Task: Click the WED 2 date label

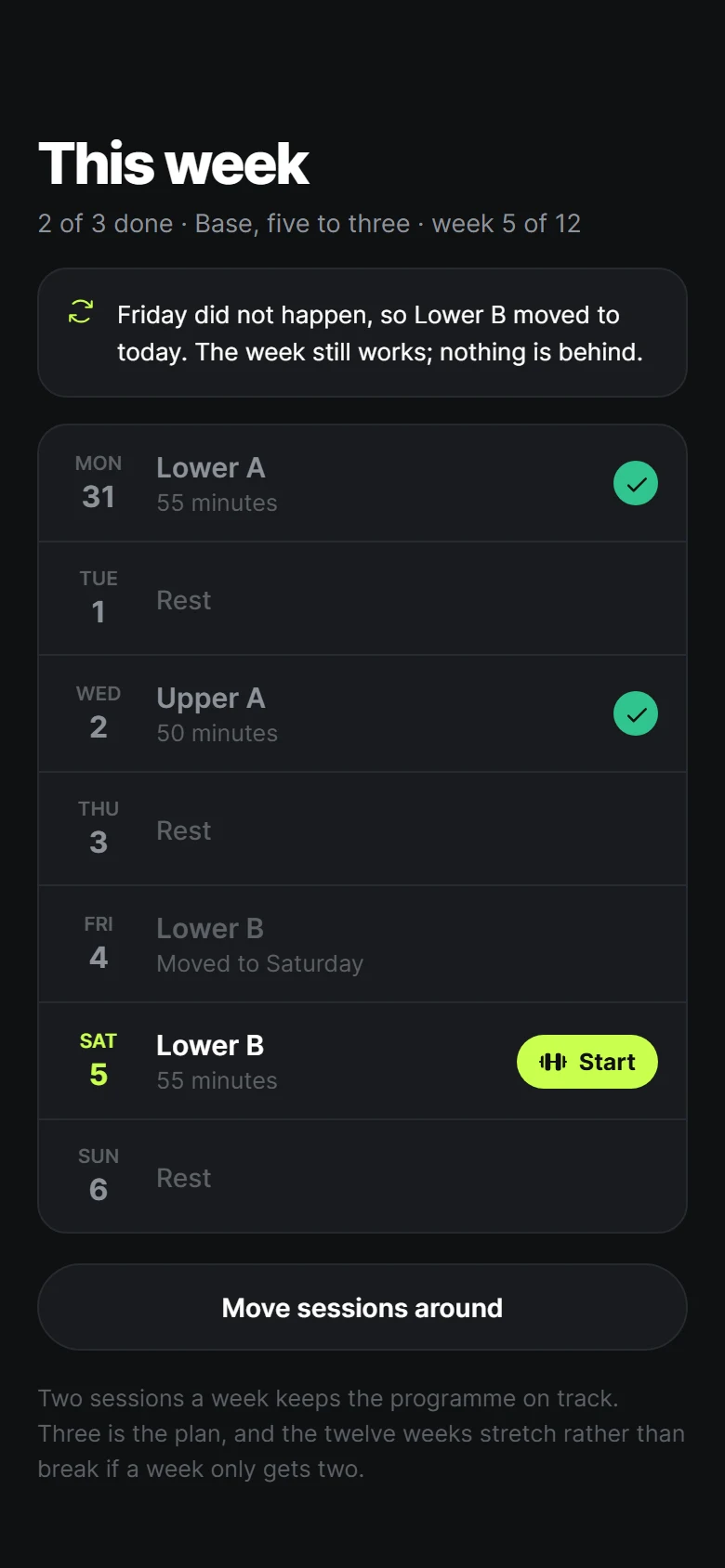Action: (x=99, y=712)
